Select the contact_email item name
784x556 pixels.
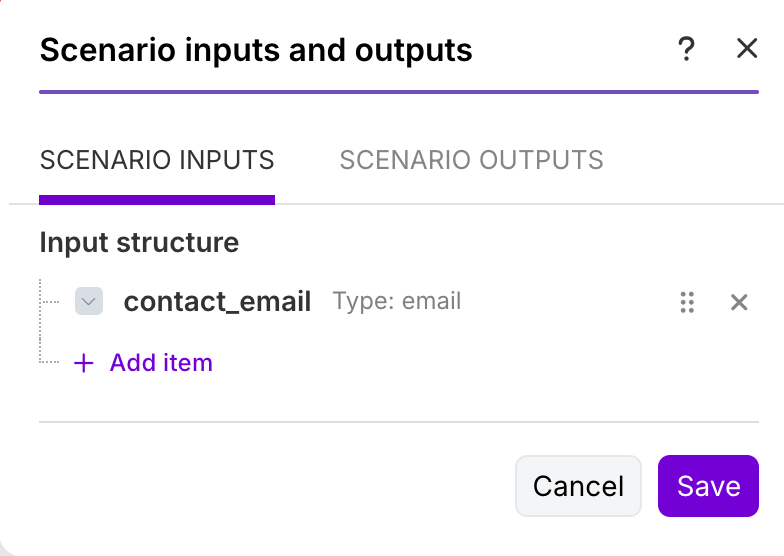pyautogui.click(x=217, y=301)
